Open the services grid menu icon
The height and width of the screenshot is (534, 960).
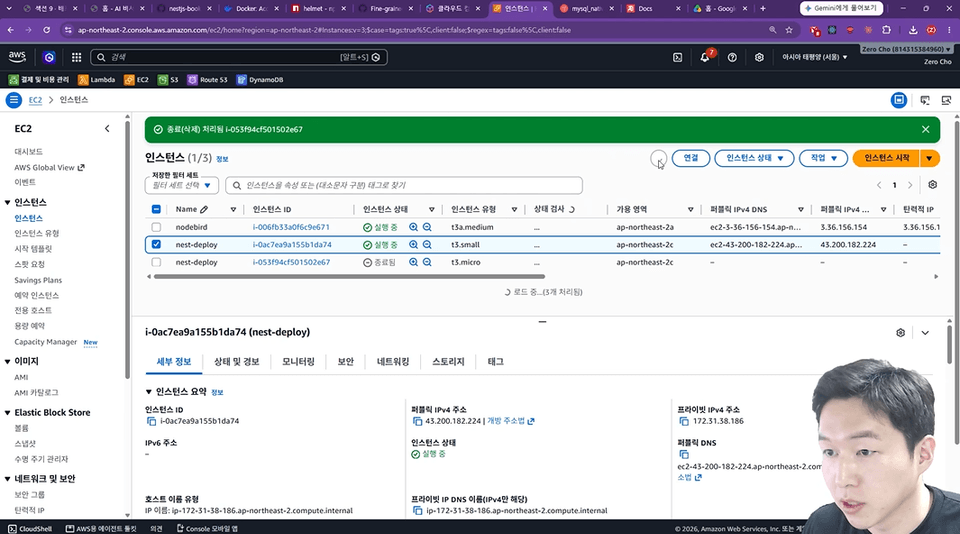tap(77, 57)
